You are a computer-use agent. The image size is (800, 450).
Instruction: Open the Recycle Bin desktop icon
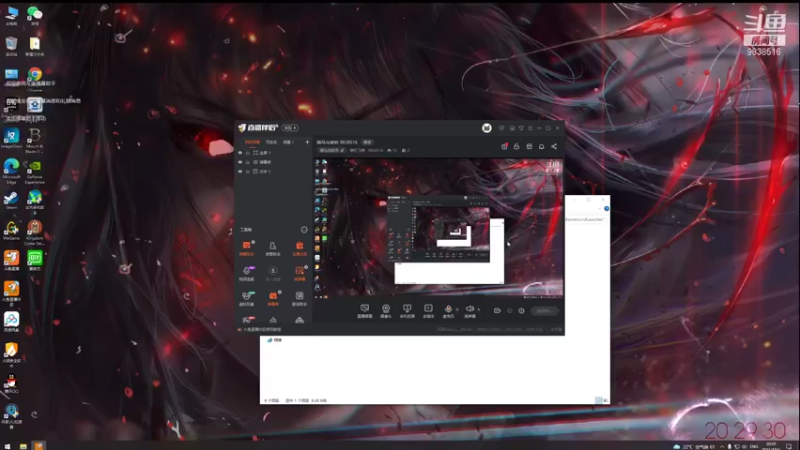[11, 46]
